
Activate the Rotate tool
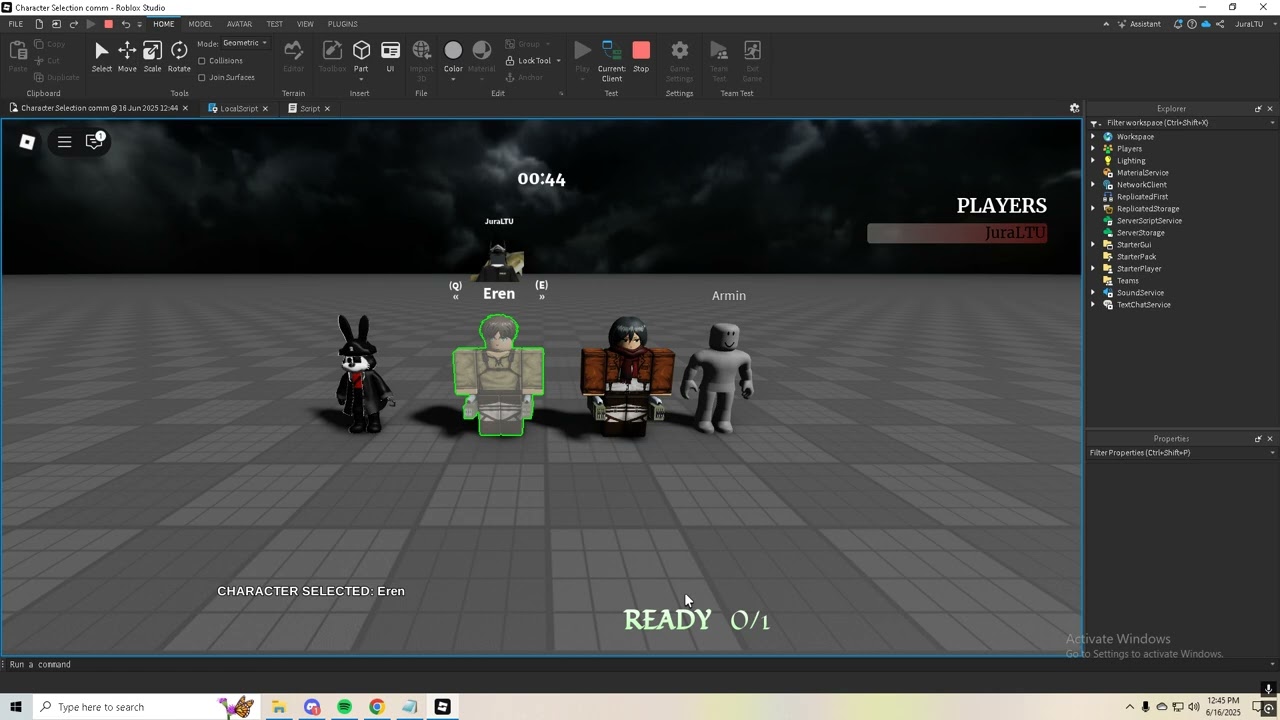tap(179, 51)
